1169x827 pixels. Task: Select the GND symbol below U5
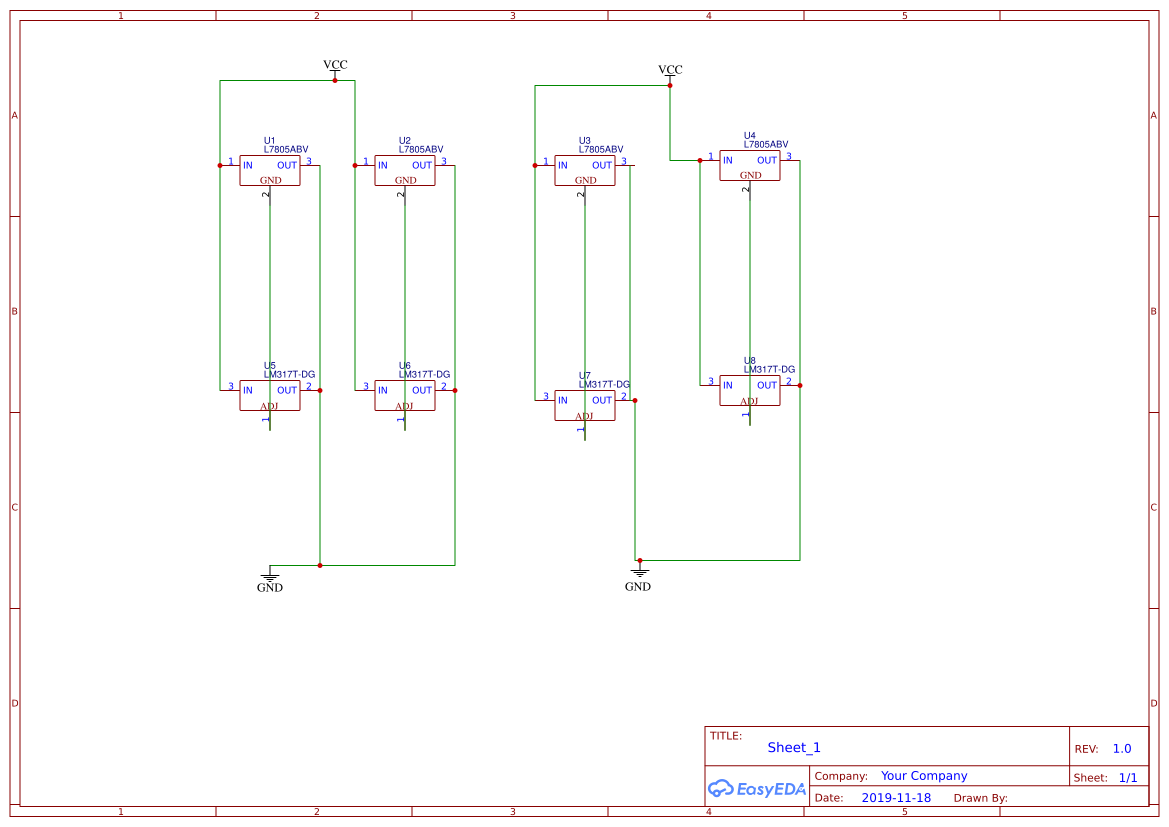(x=270, y=581)
